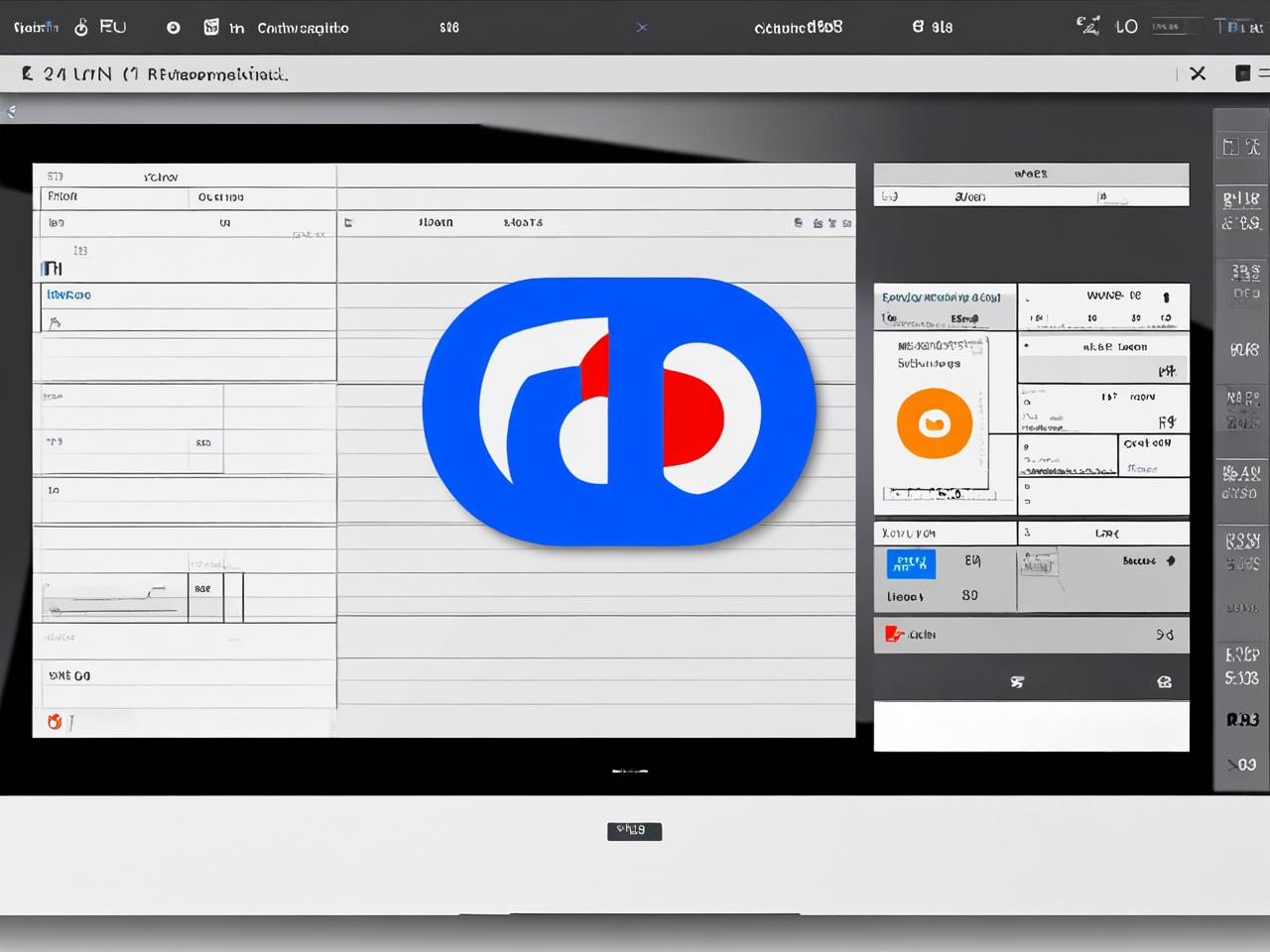Click the blue X in the top bar

click(x=641, y=27)
